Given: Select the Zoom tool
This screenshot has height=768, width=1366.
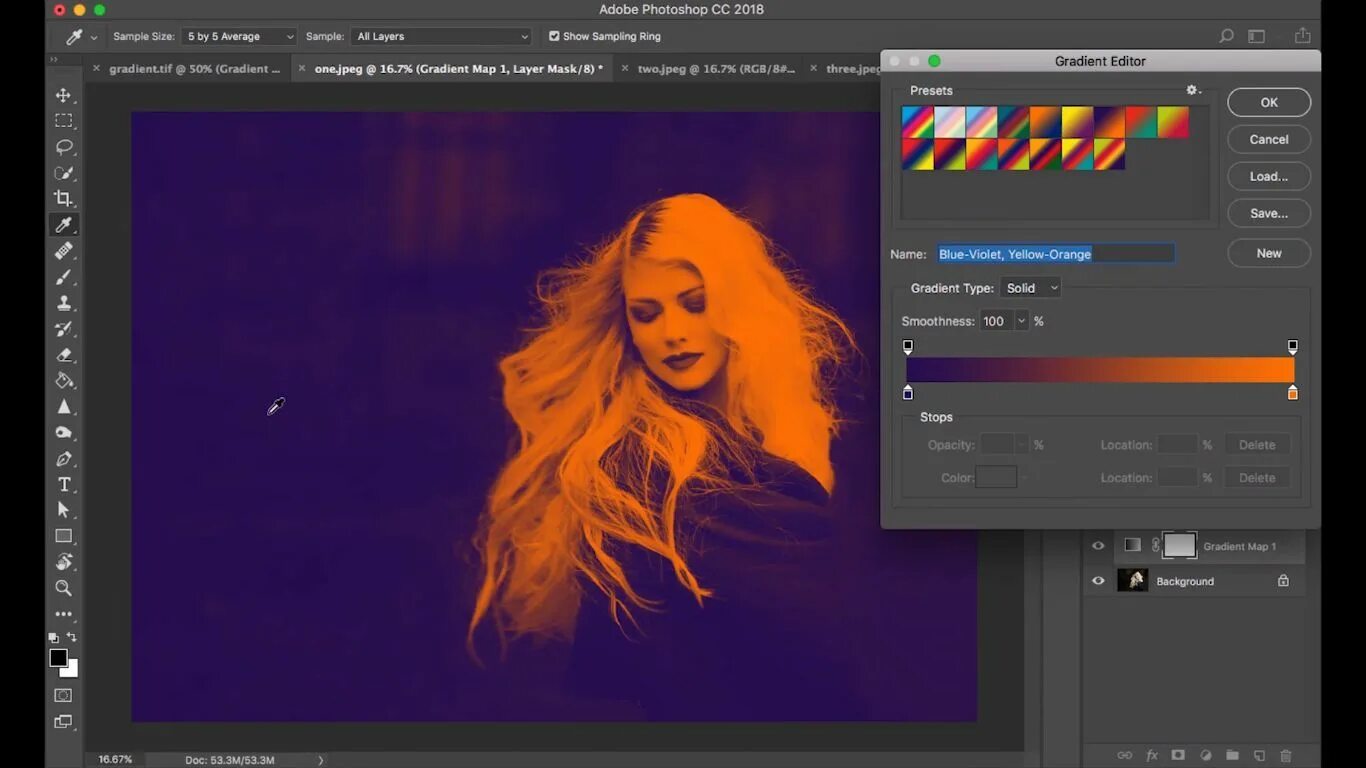Looking at the screenshot, I should point(63,588).
